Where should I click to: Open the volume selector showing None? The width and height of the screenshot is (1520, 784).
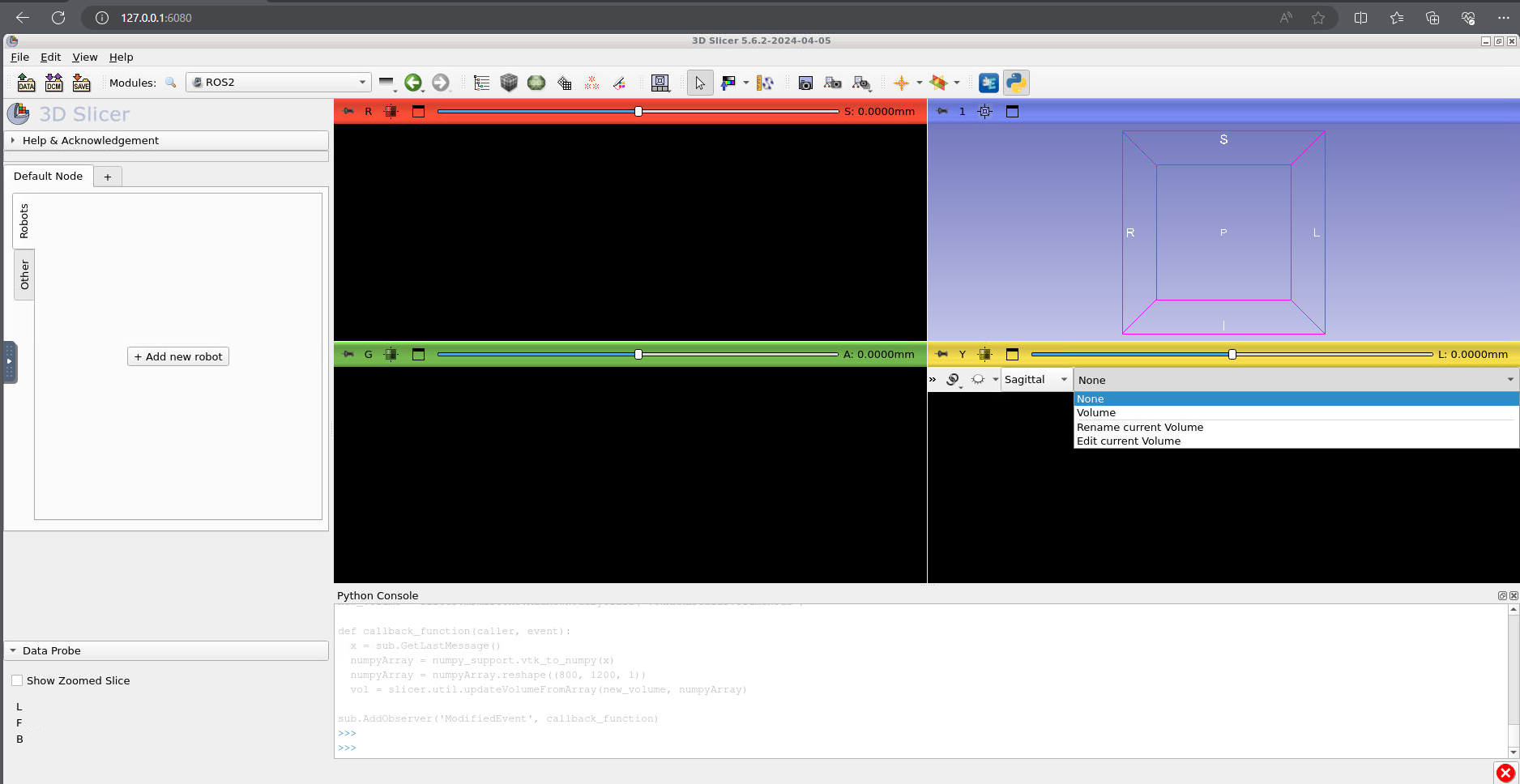tap(1296, 380)
